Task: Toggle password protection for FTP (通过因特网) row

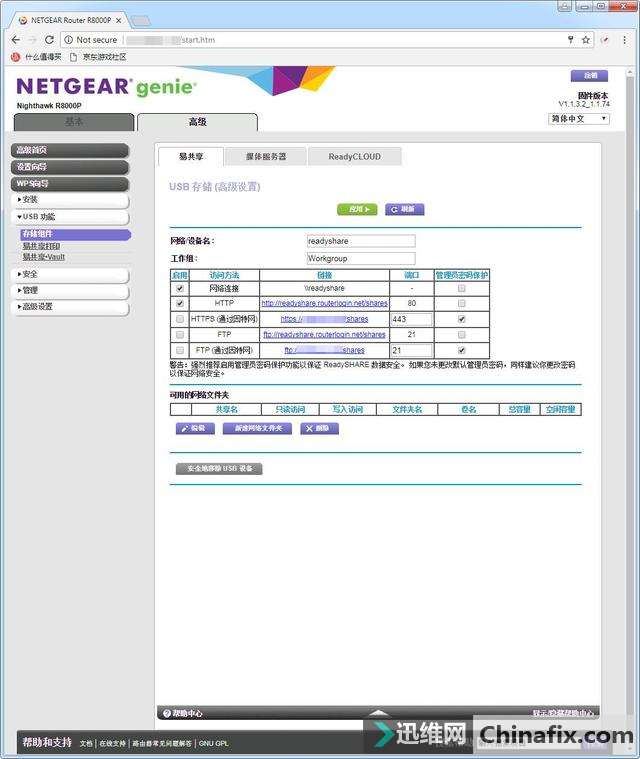Action: [x=462, y=350]
